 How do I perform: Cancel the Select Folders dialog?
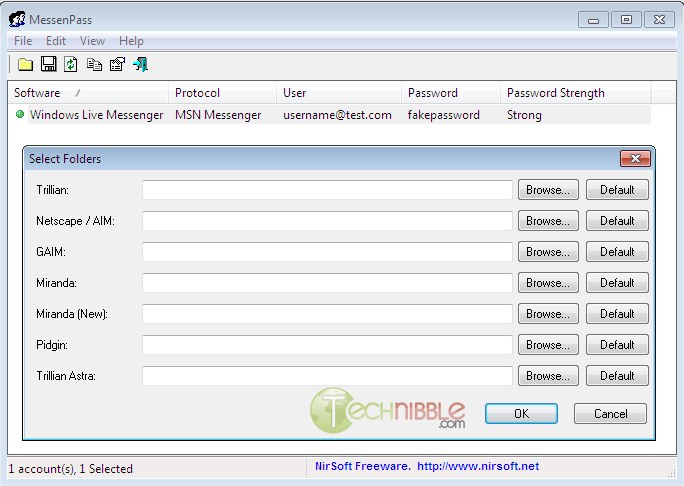point(610,413)
